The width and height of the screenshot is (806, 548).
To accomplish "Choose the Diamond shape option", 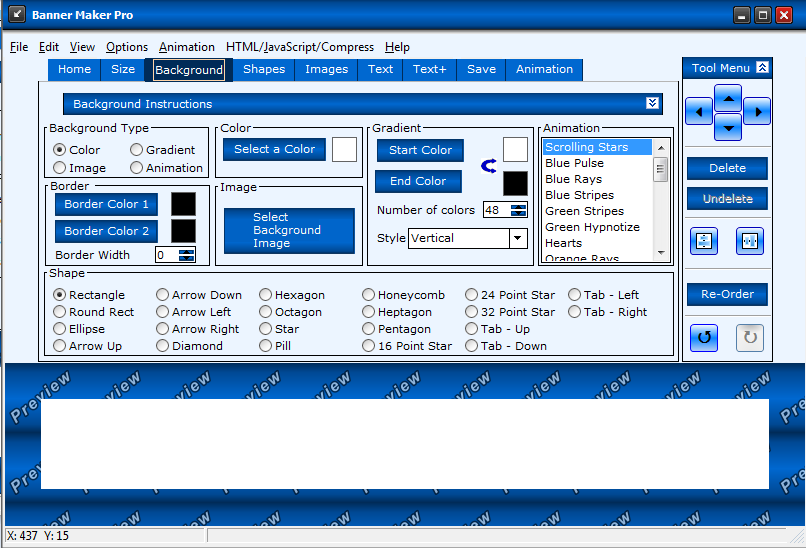I will coord(190,346).
